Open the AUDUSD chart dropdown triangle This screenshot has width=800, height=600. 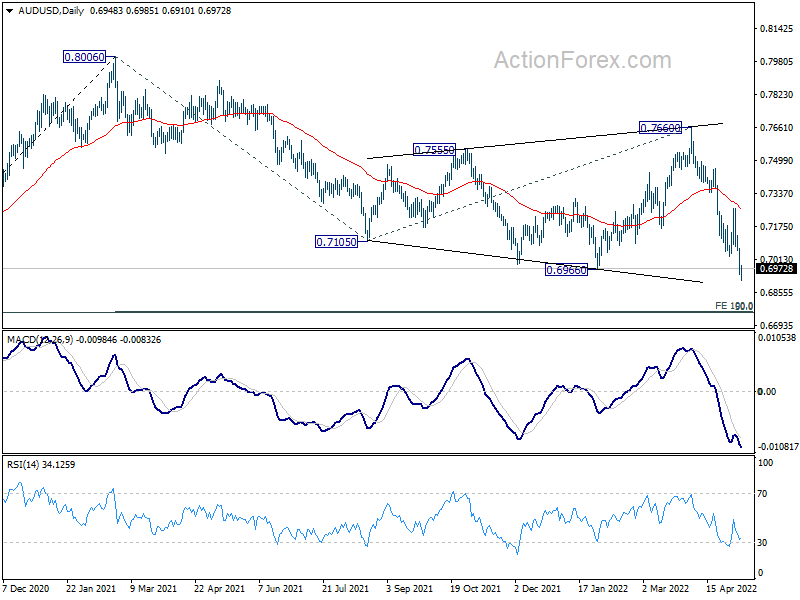[9, 11]
